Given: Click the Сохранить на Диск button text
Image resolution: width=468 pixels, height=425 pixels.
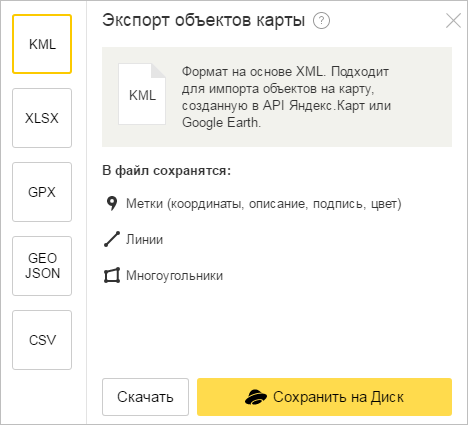Looking at the screenshot, I should tap(338, 397).
